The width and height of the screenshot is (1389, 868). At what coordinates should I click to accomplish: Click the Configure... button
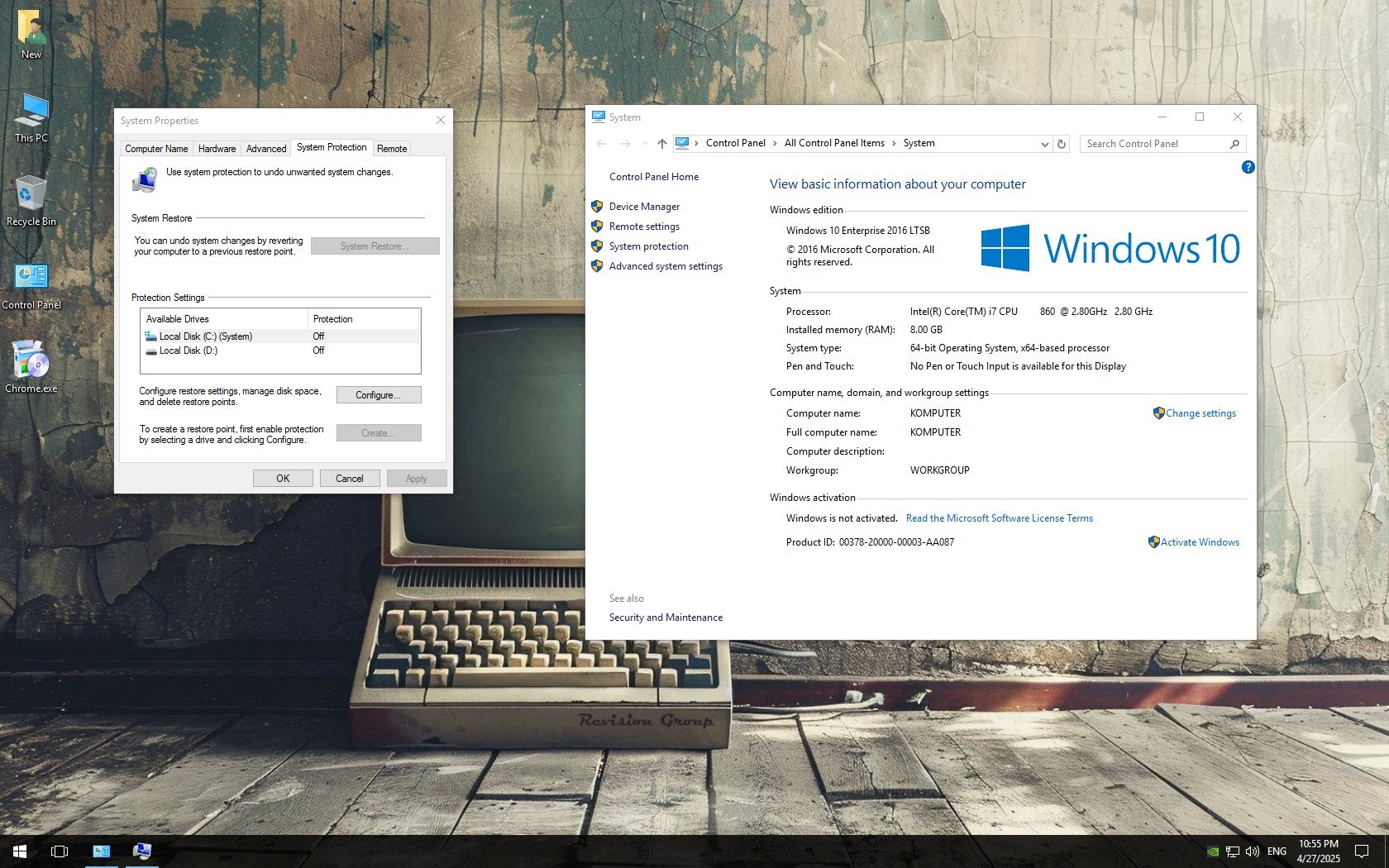click(378, 395)
